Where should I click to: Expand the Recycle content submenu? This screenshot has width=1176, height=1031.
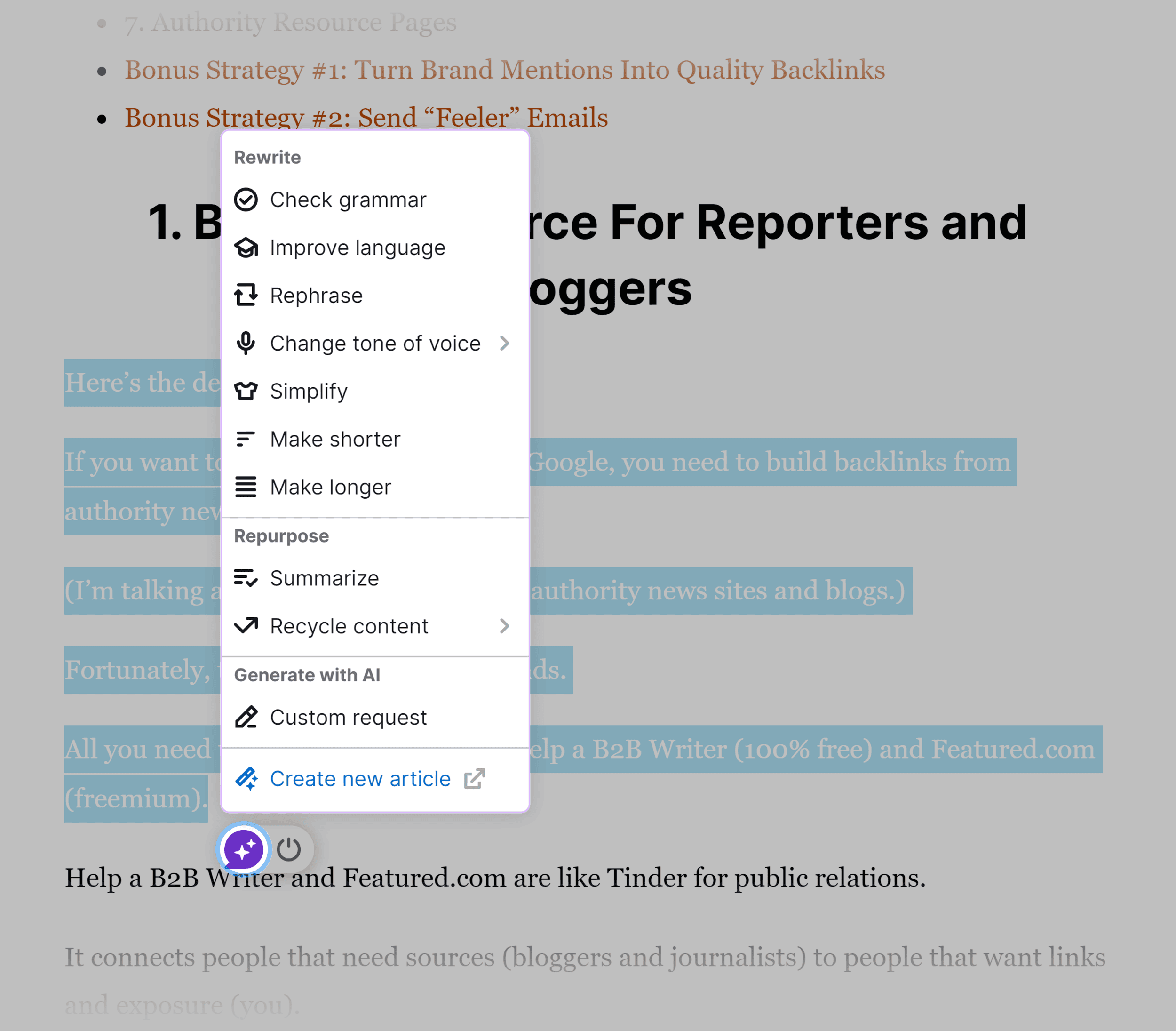pyautogui.click(x=505, y=625)
